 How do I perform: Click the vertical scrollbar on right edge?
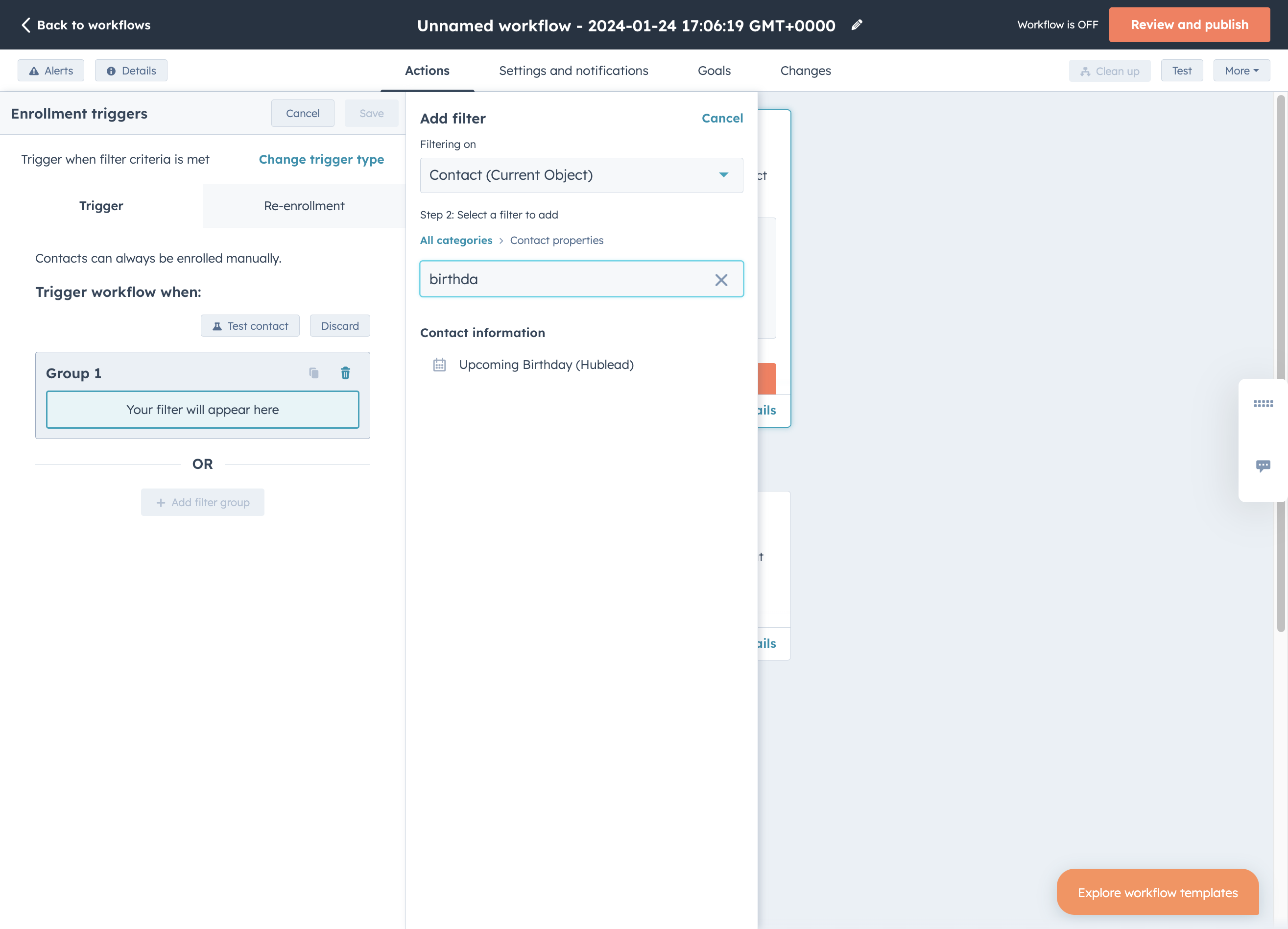coord(1281,364)
